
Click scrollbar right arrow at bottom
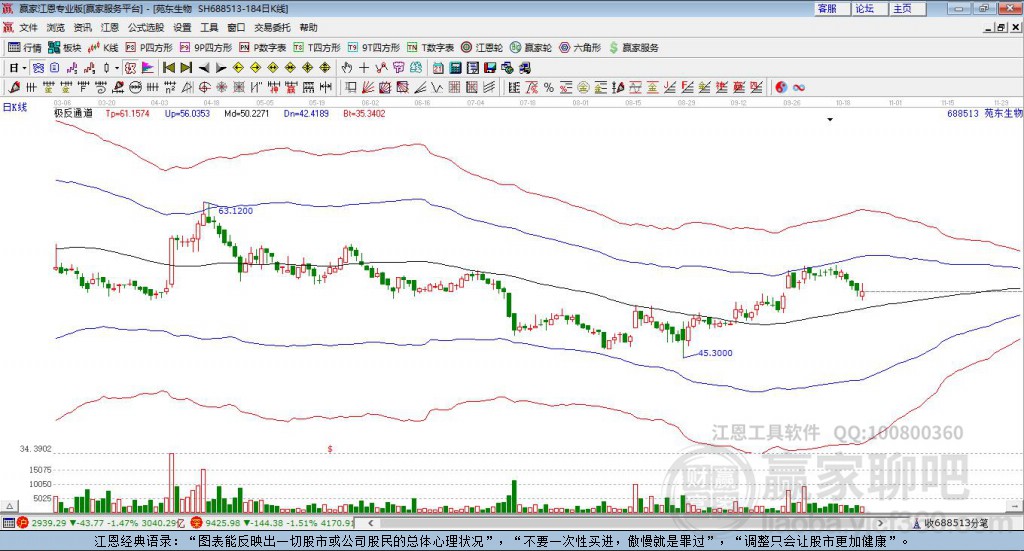tap(880, 523)
